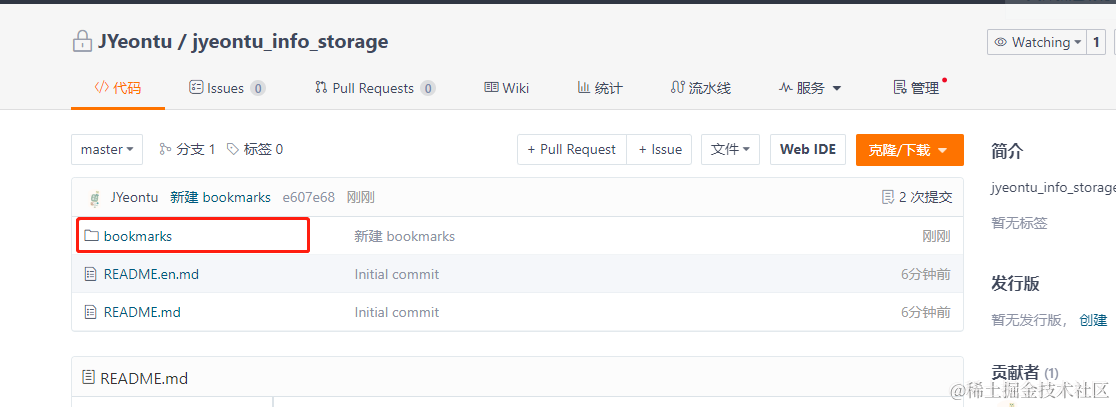Click the bookmarks folder icon
This screenshot has width=1116, height=407.
[91, 236]
